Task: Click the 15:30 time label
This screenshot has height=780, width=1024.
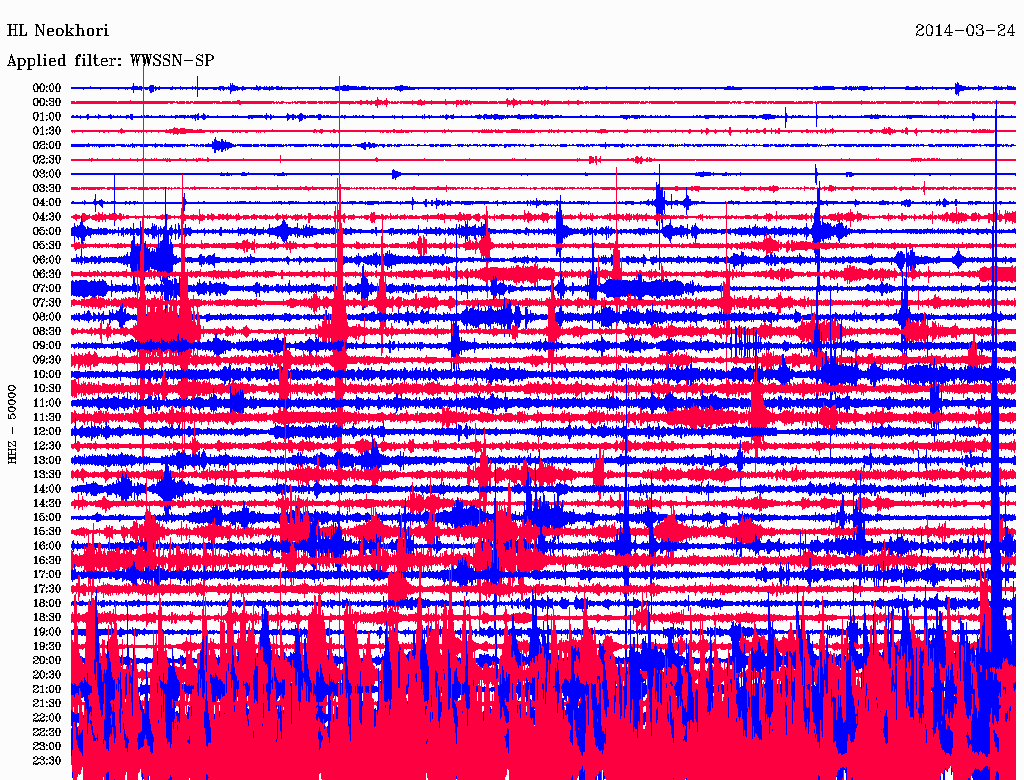Action: tap(47, 532)
